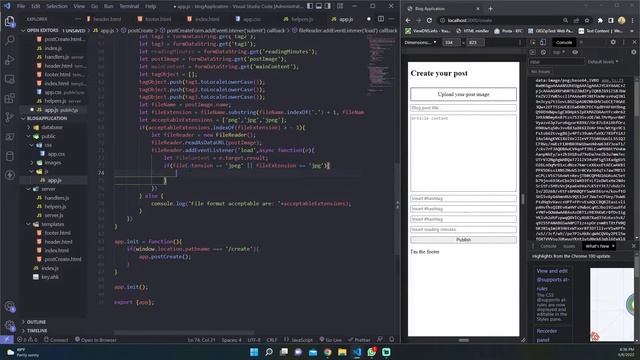640x360 pixels.
Task: Toggle the device toolbar in DevTools
Action: coord(542,42)
